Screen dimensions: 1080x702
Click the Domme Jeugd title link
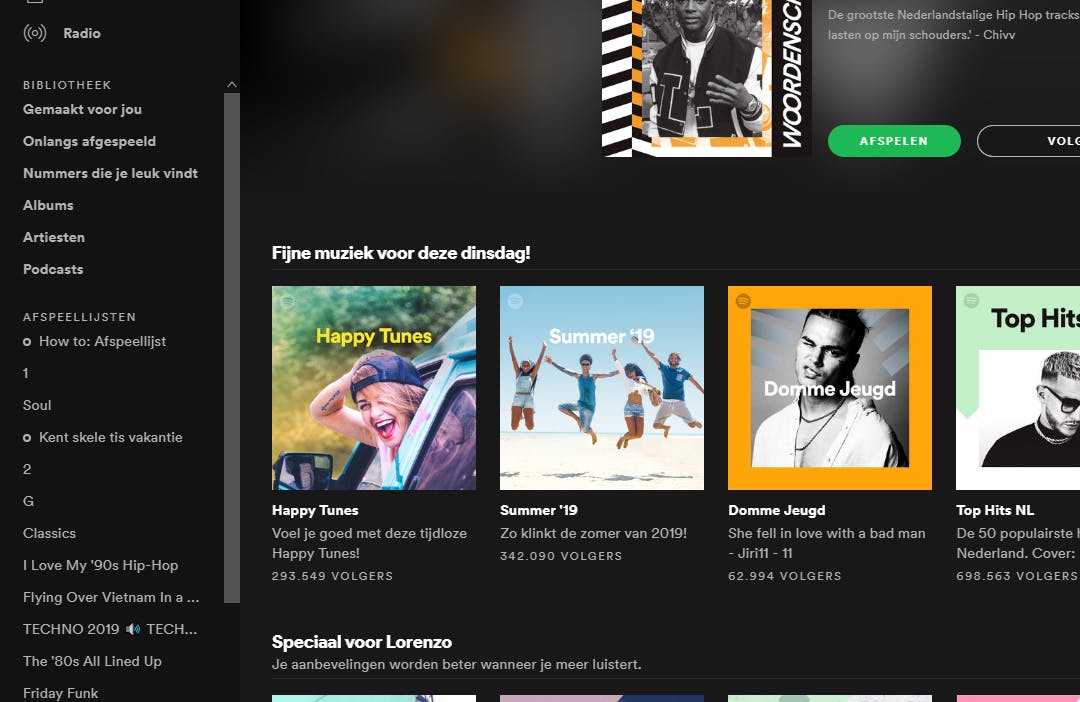(x=777, y=510)
